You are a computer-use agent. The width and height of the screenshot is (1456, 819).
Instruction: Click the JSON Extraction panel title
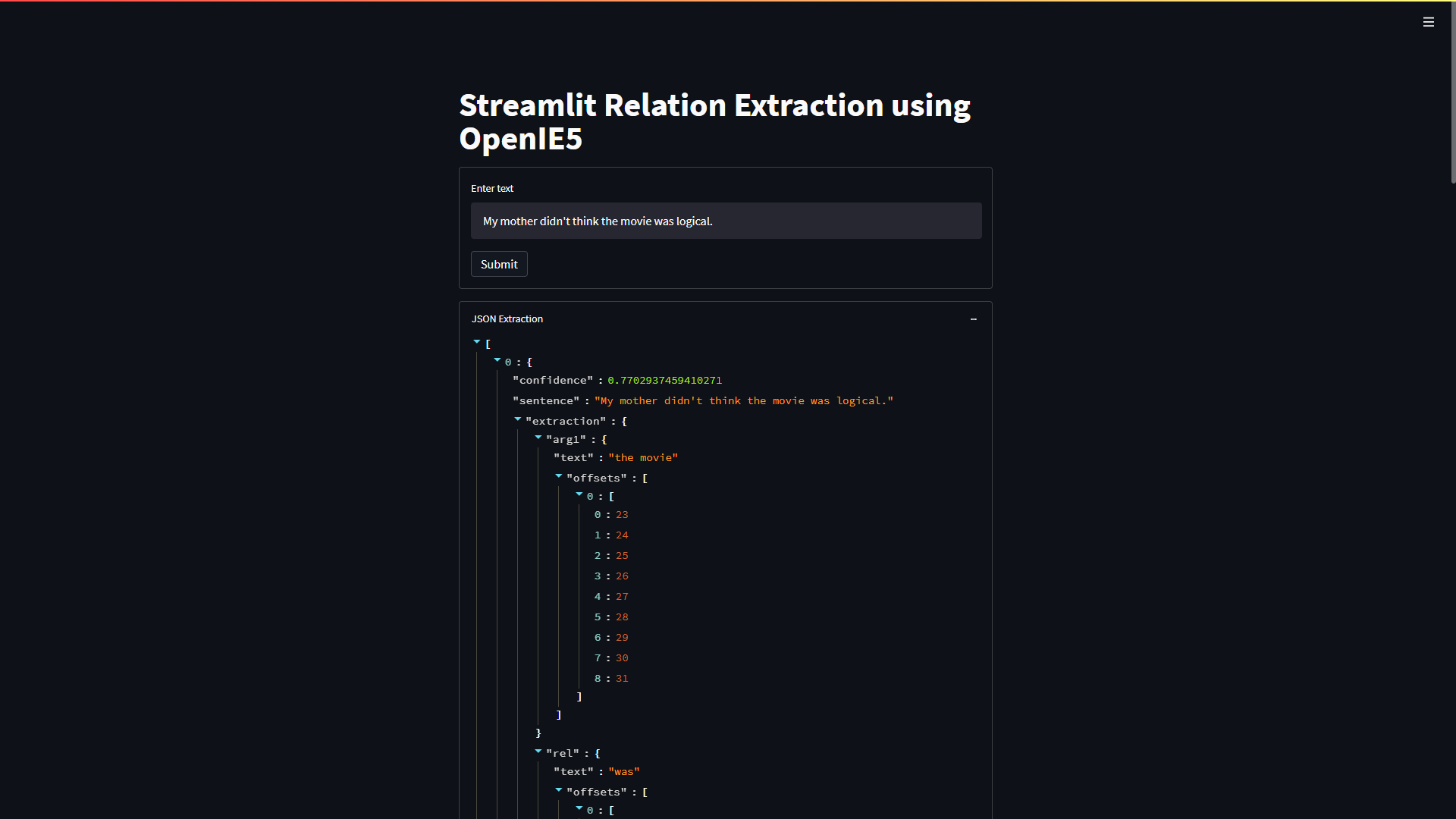click(x=507, y=318)
